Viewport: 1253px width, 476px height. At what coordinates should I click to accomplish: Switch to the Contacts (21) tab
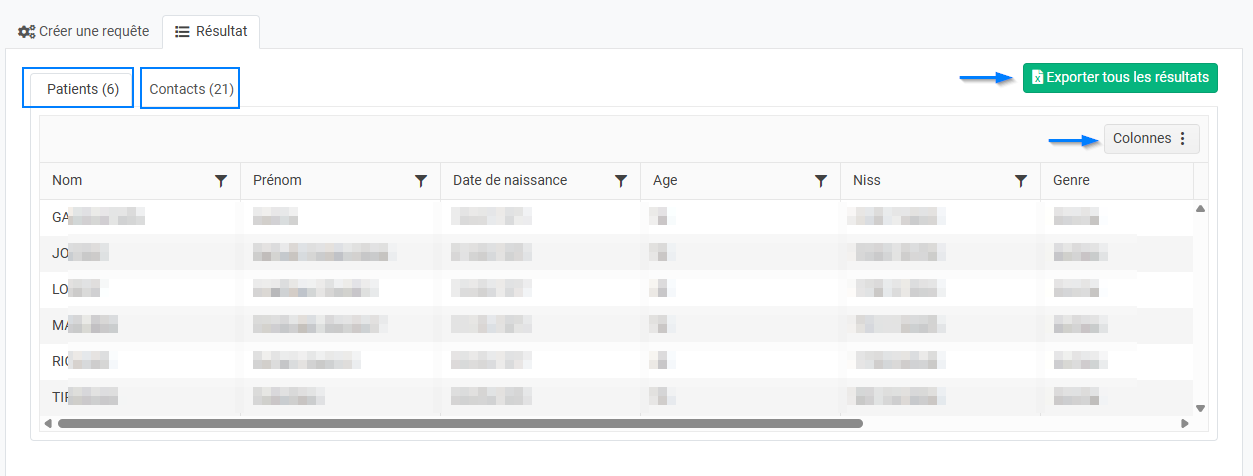(x=191, y=89)
